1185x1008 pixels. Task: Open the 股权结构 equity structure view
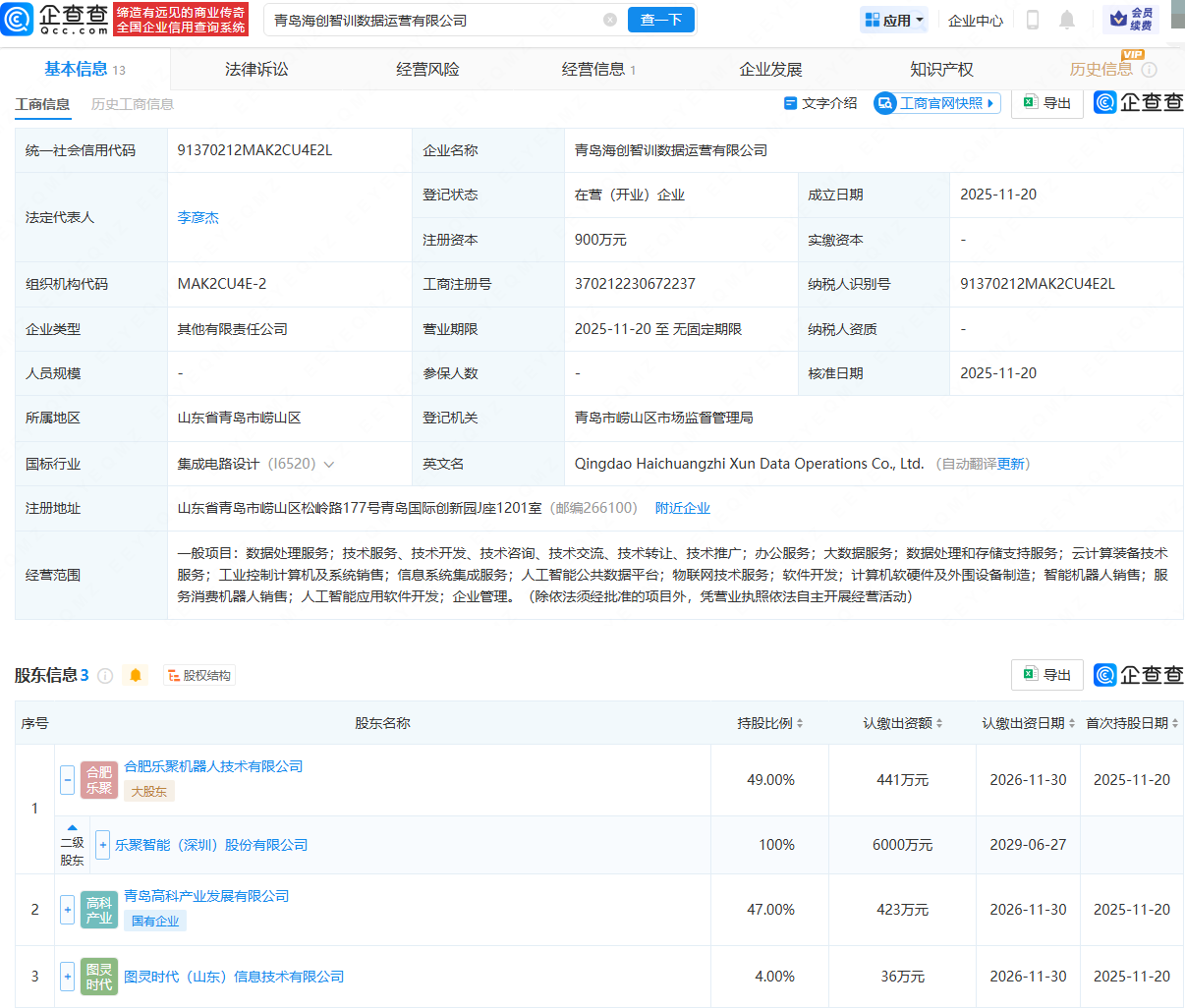tap(199, 675)
